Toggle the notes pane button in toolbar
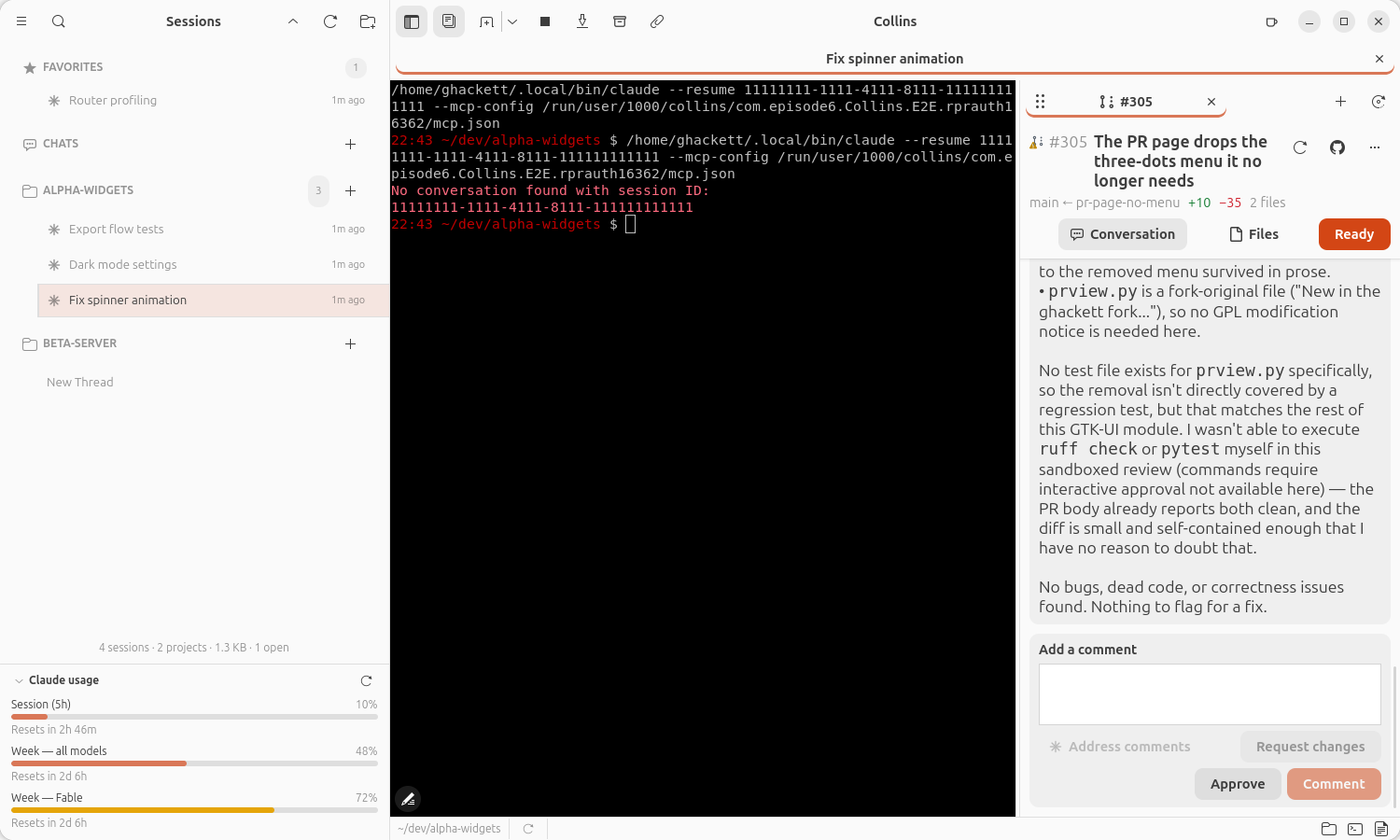 [449, 21]
